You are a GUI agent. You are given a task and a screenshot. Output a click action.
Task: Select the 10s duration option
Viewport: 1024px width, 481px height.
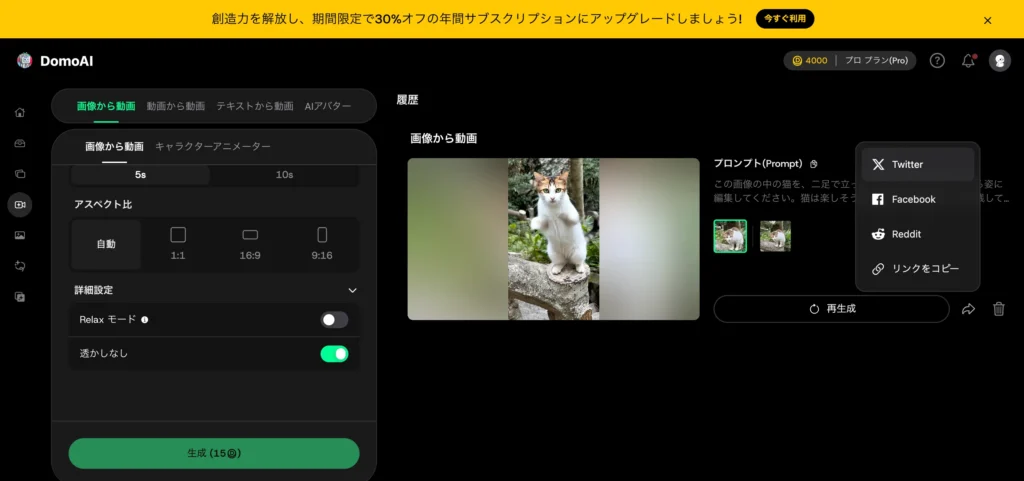point(284,175)
